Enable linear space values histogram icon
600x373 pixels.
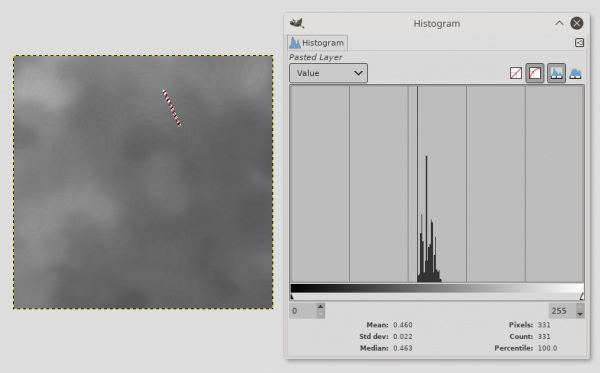556,73
